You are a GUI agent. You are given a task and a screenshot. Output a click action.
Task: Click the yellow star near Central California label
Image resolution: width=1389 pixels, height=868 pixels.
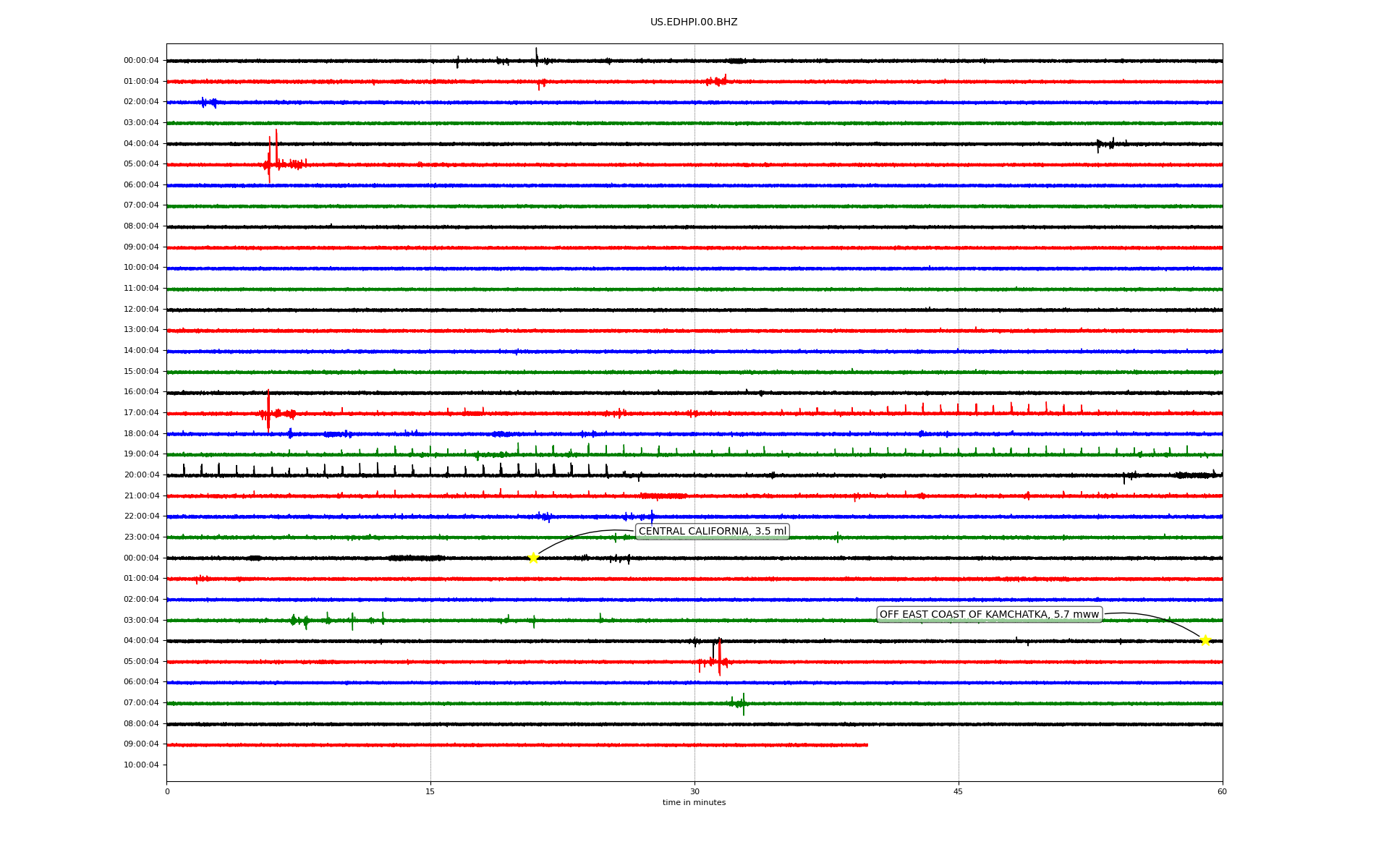click(x=533, y=558)
